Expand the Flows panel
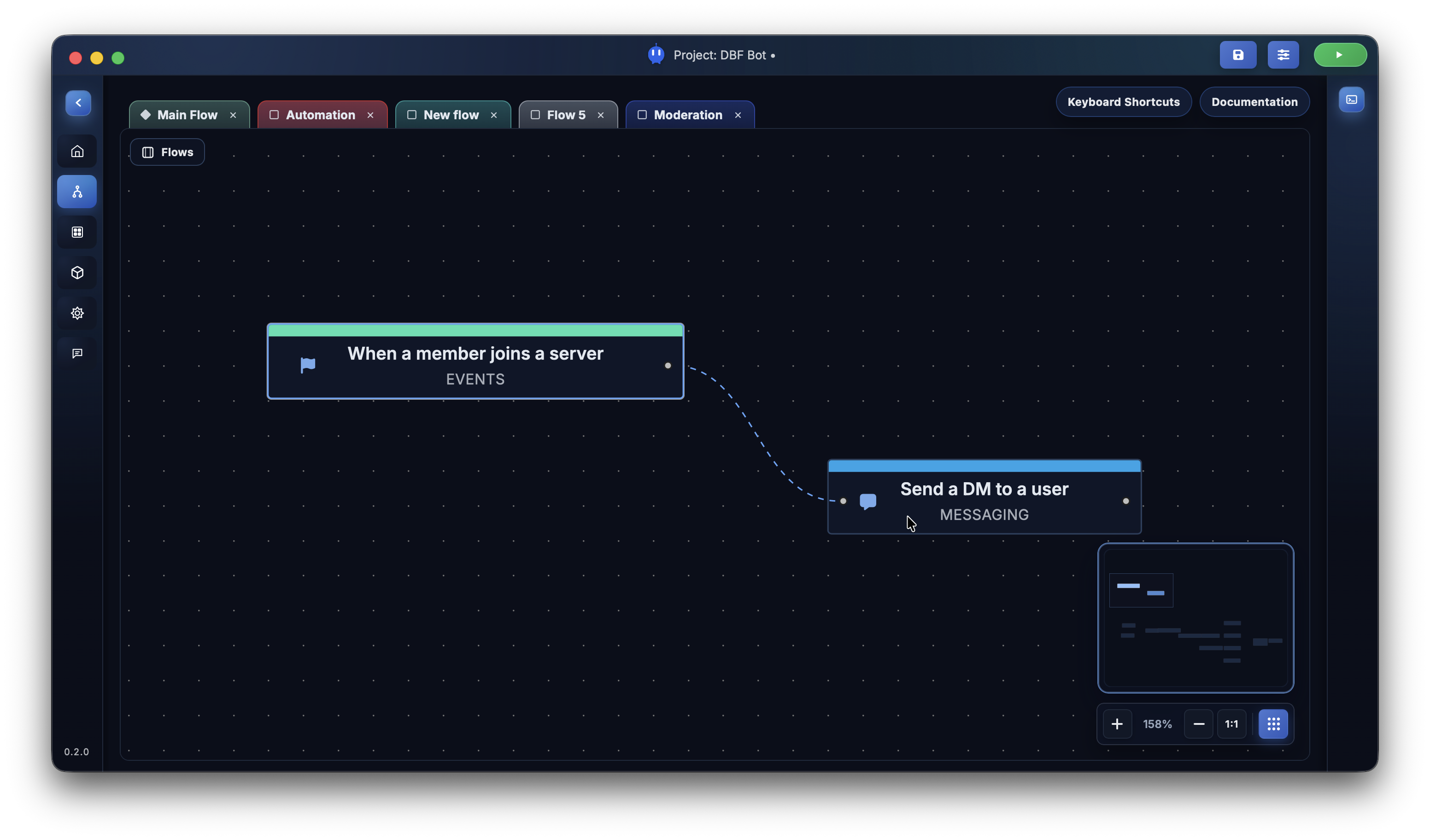The image size is (1430, 840). [x=167, y=152]
